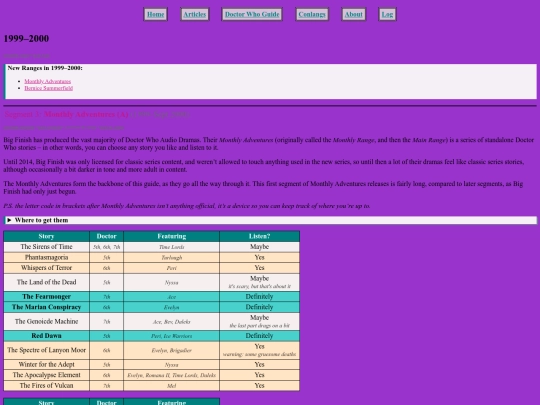The width and height of the screenshot is (540, 405).
Task: Select 'The Spectre of Lanyon Moor' cell
Action: 46,350
